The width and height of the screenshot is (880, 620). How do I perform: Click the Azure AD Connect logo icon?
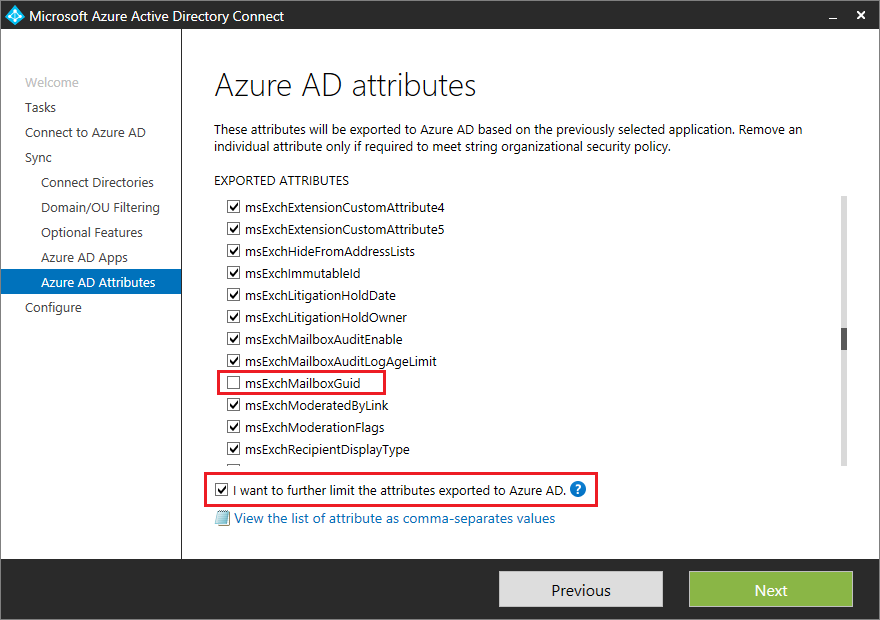pyautogui.click(x=15, y=16)
